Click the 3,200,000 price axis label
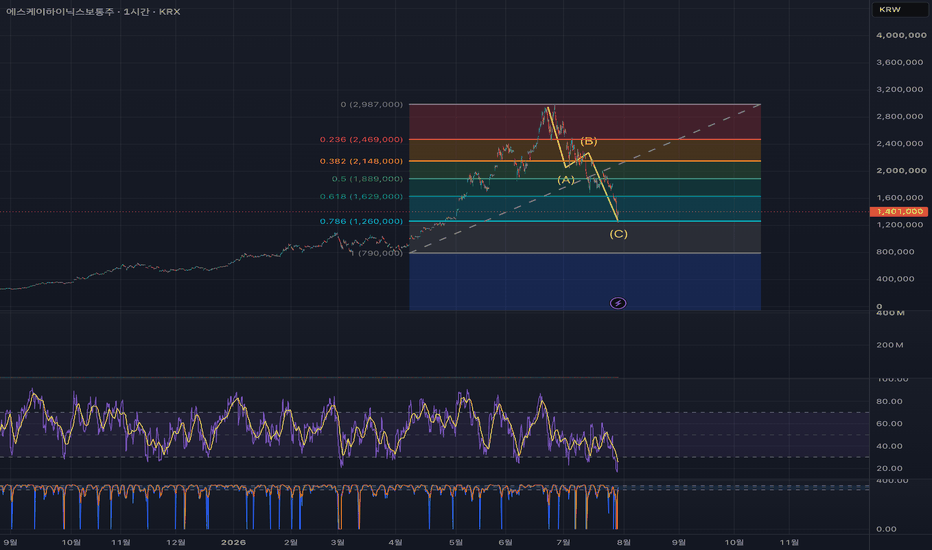Viewport: 932px width, 550px height. 899,89
